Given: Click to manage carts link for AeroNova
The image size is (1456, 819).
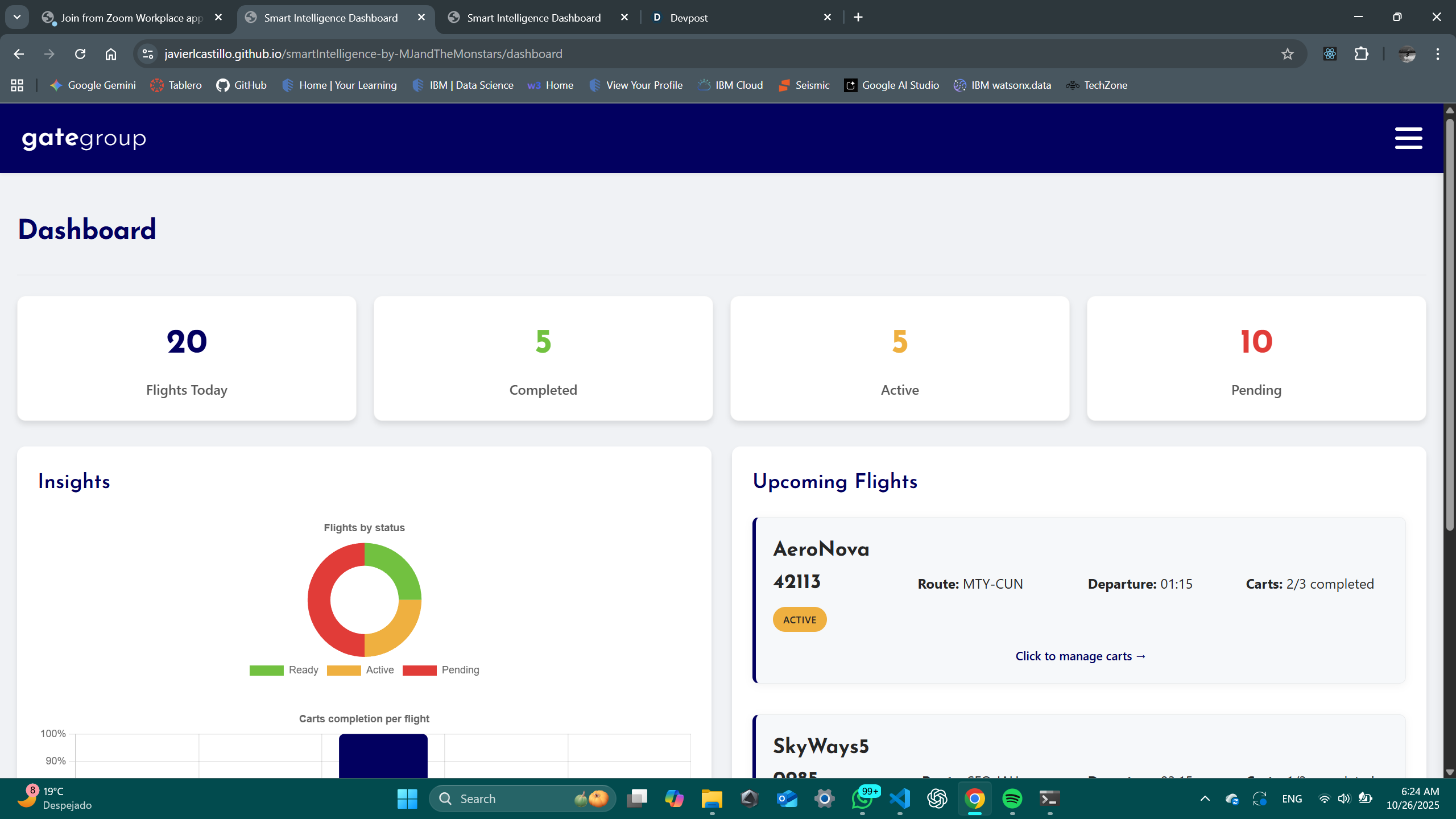Looking at the screenshot, I should (x=1081, y=656).
